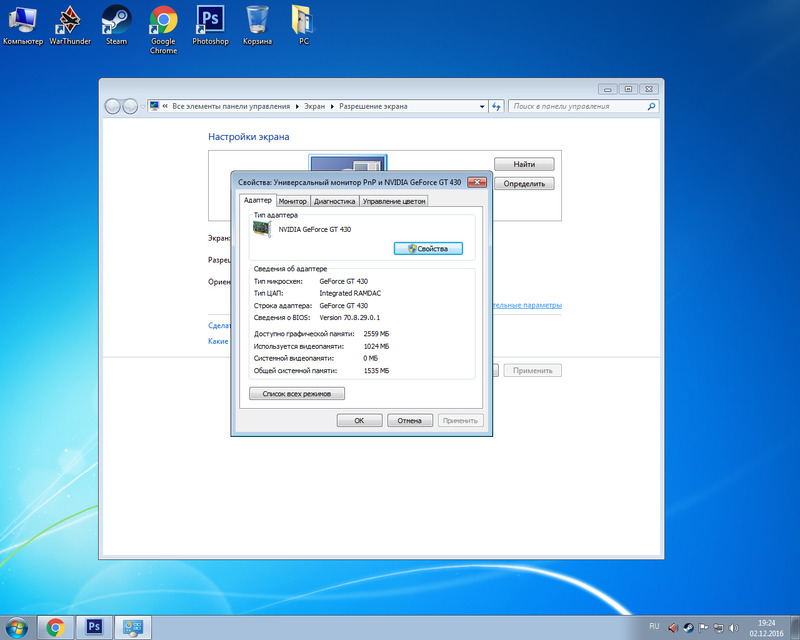Click the Найти button
Viewport: 800px width, 640px height.
tap(524, 164)
